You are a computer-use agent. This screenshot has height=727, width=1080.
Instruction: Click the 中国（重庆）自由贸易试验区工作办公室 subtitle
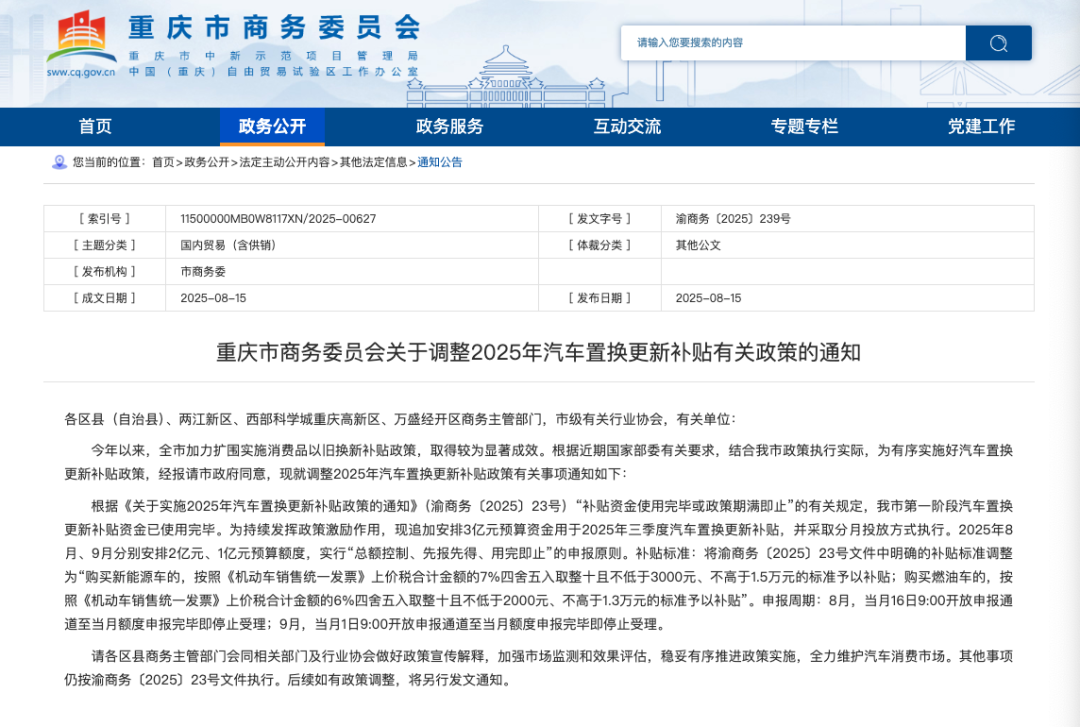[x=273, y=72]
